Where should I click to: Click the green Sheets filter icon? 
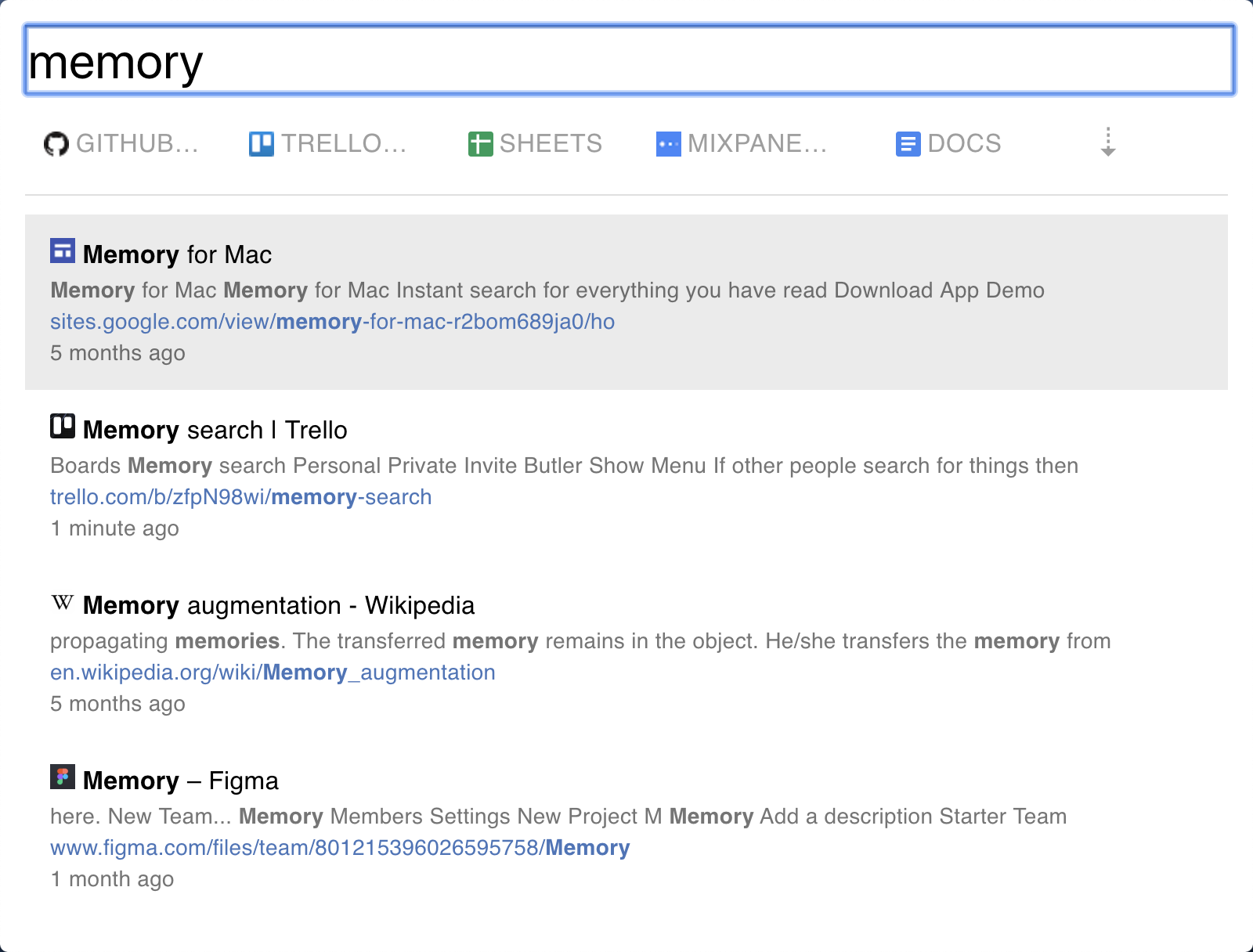(480, 144)
